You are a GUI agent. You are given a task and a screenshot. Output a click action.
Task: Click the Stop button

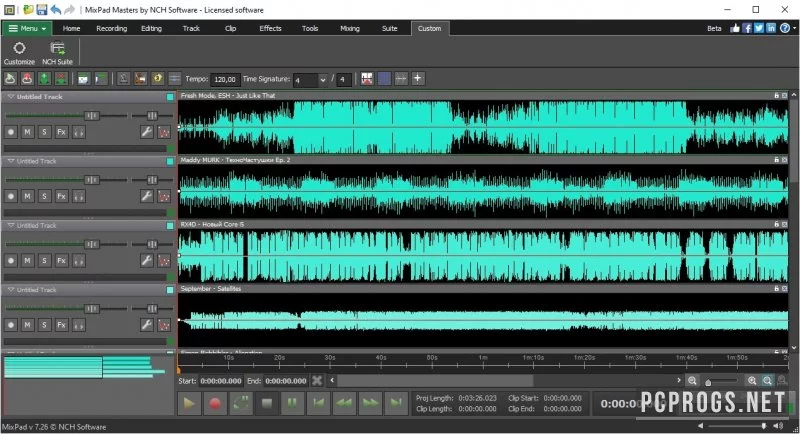(266, 403)
